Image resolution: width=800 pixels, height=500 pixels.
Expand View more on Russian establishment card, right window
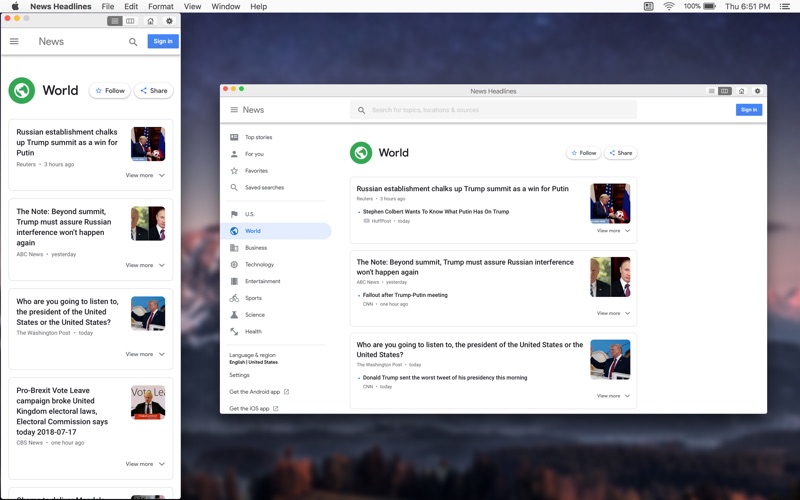pyautogui.click(x=613, y=231)
